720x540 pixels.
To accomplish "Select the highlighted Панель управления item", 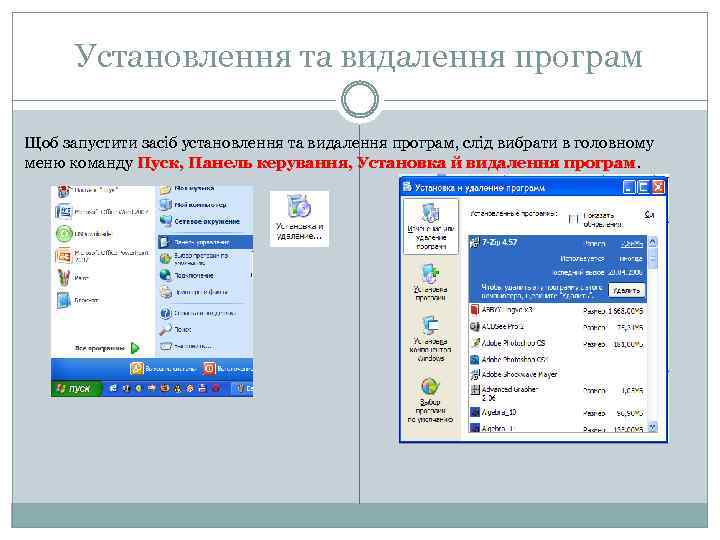I will 205,242.
